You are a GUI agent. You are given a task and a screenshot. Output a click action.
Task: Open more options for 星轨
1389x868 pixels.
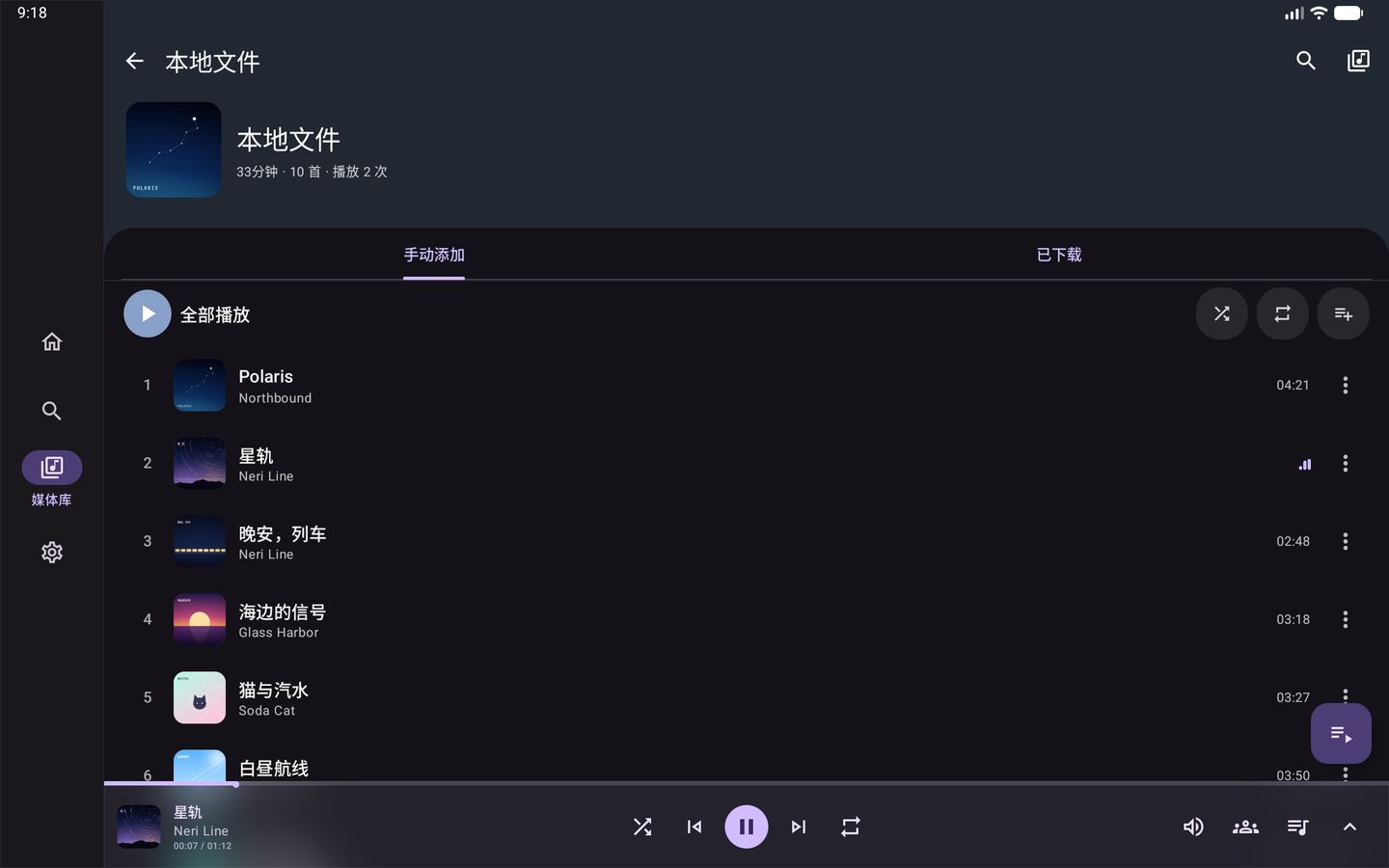coord(1346,463)
